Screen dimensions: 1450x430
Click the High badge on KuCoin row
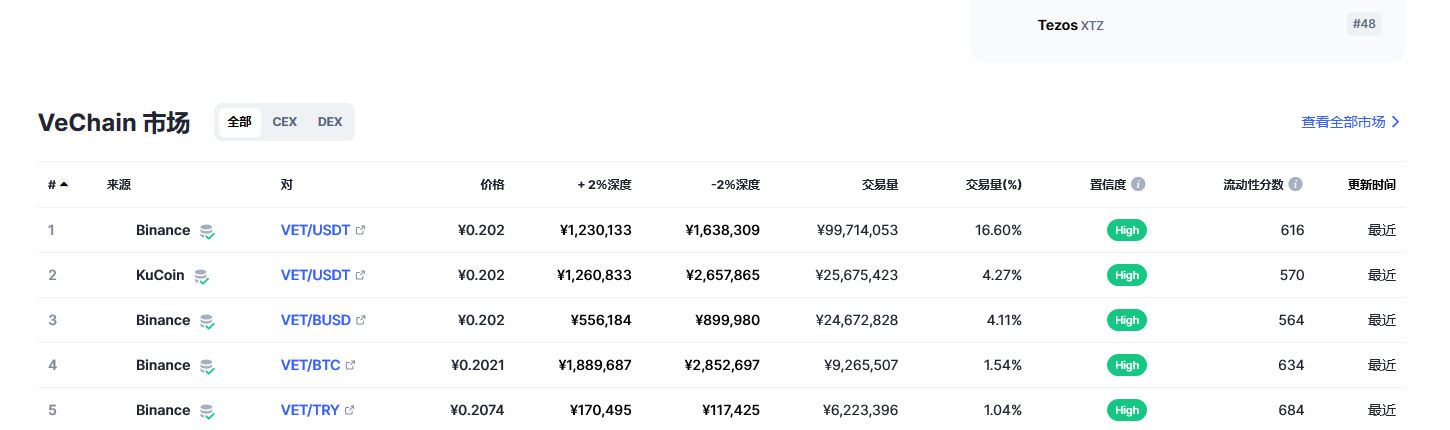tap(1127, 275)
